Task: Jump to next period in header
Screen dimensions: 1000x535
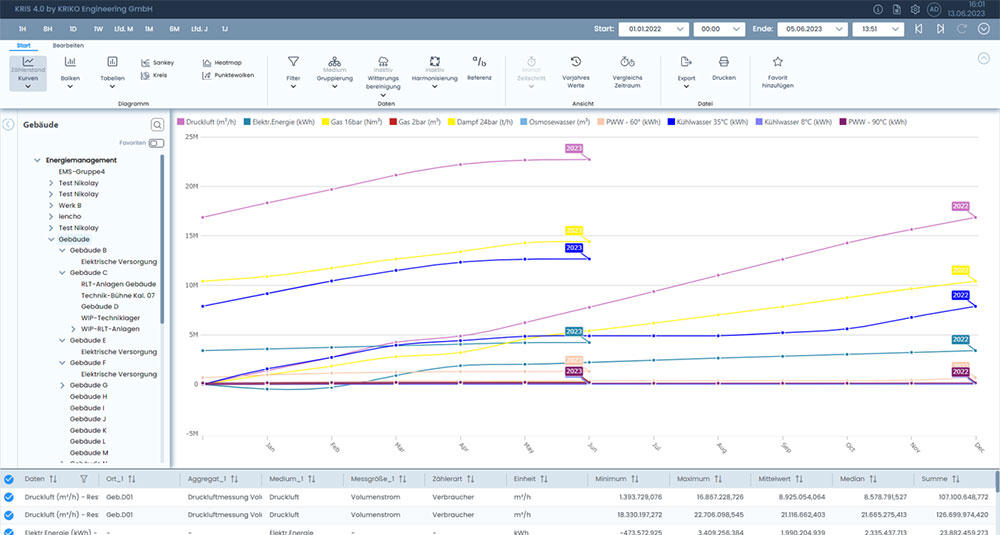Action: [x=940, y=29]
